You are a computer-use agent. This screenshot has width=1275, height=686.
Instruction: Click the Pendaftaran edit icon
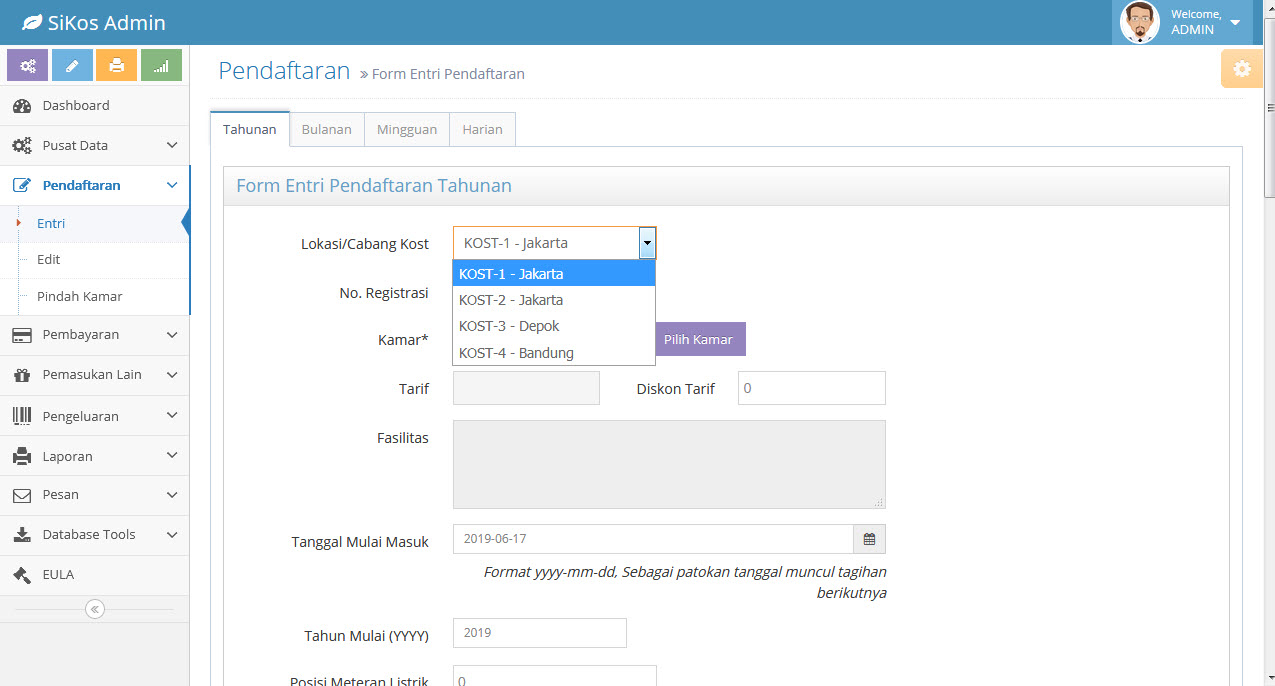tap(22, 185)
